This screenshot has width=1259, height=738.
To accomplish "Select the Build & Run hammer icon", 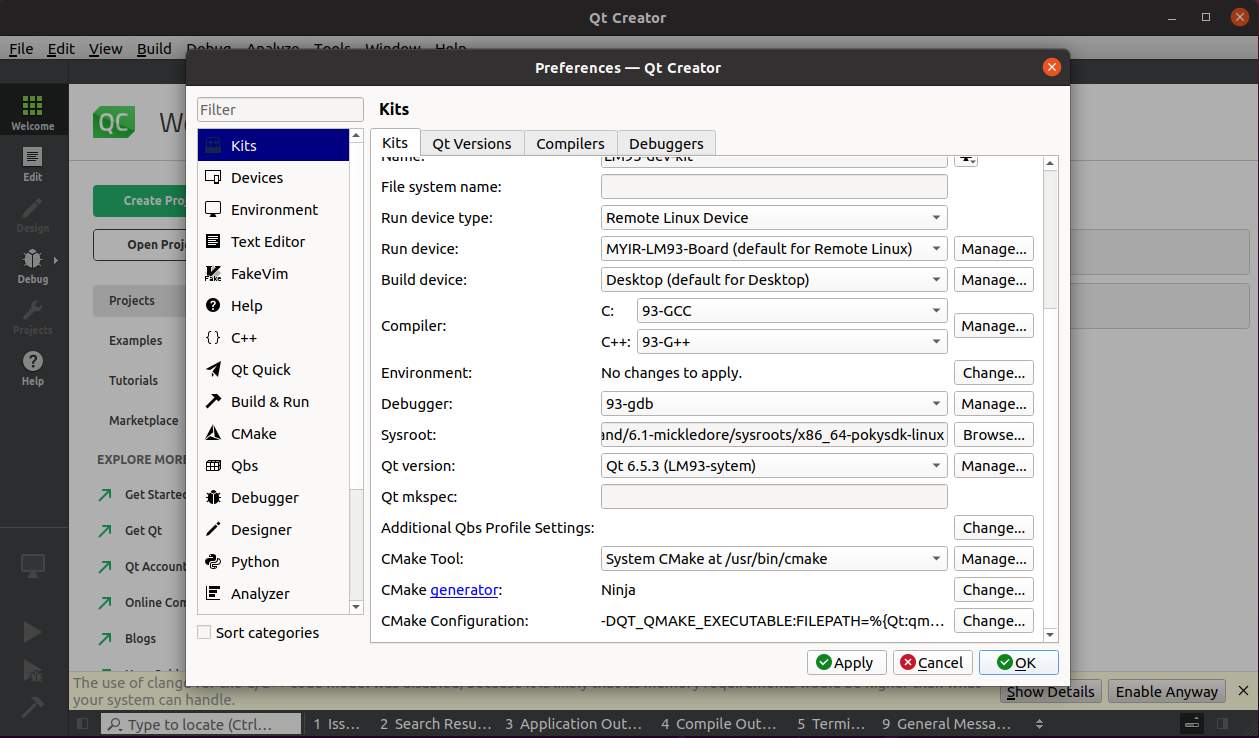I will (x=213, y=402).
